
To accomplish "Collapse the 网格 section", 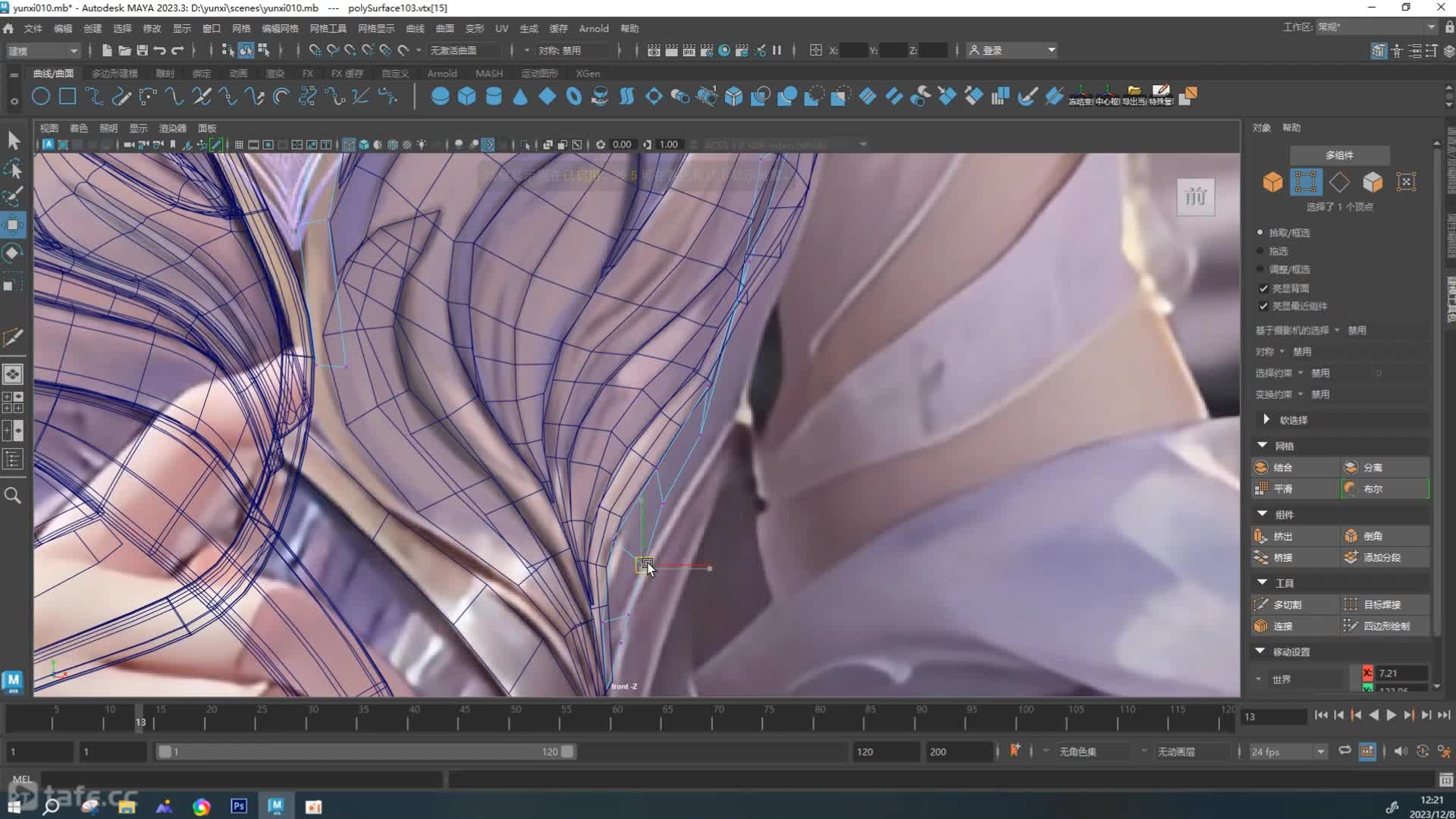I will [1262, 445].
